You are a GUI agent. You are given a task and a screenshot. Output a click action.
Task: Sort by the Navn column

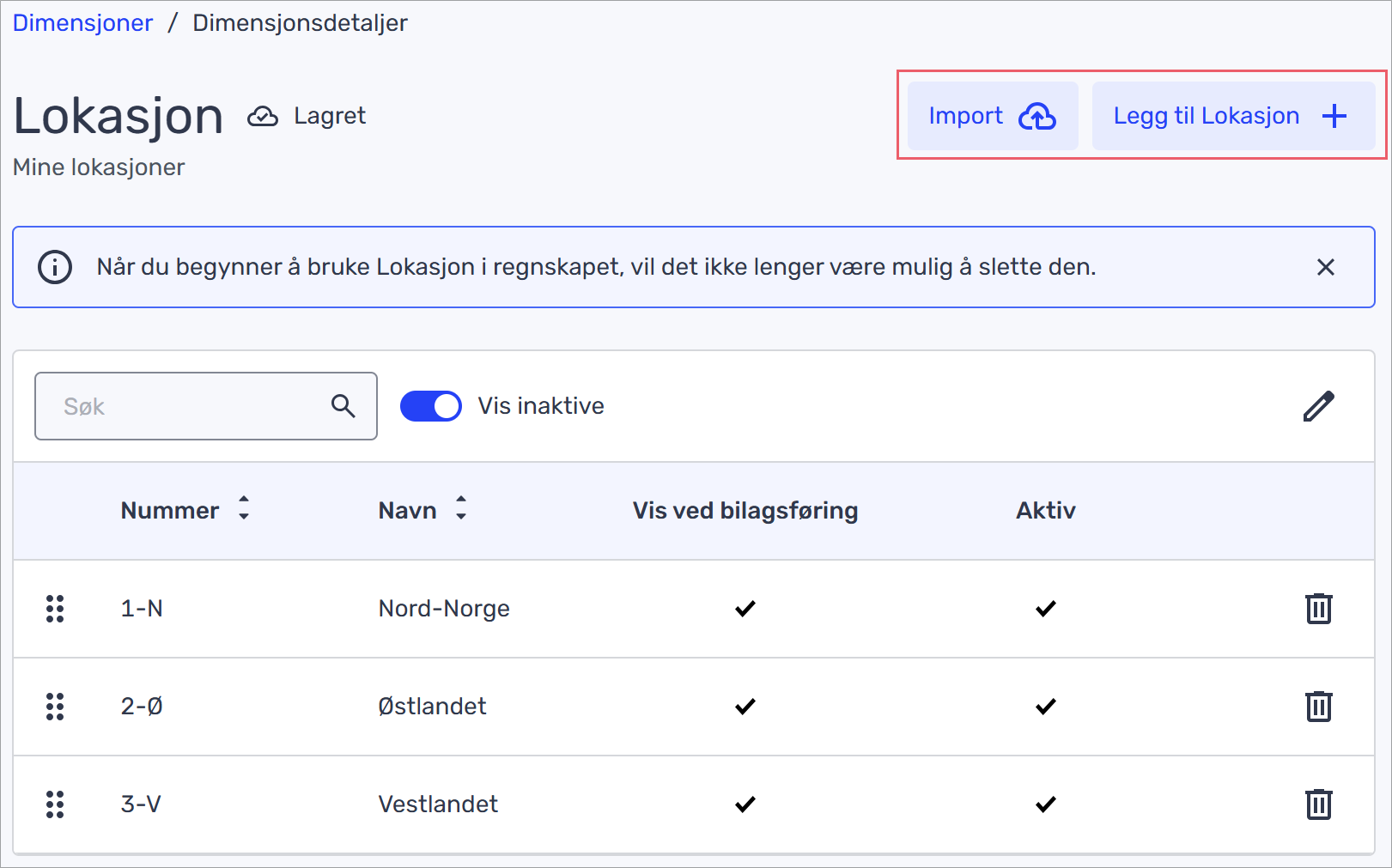click(461, 508)
